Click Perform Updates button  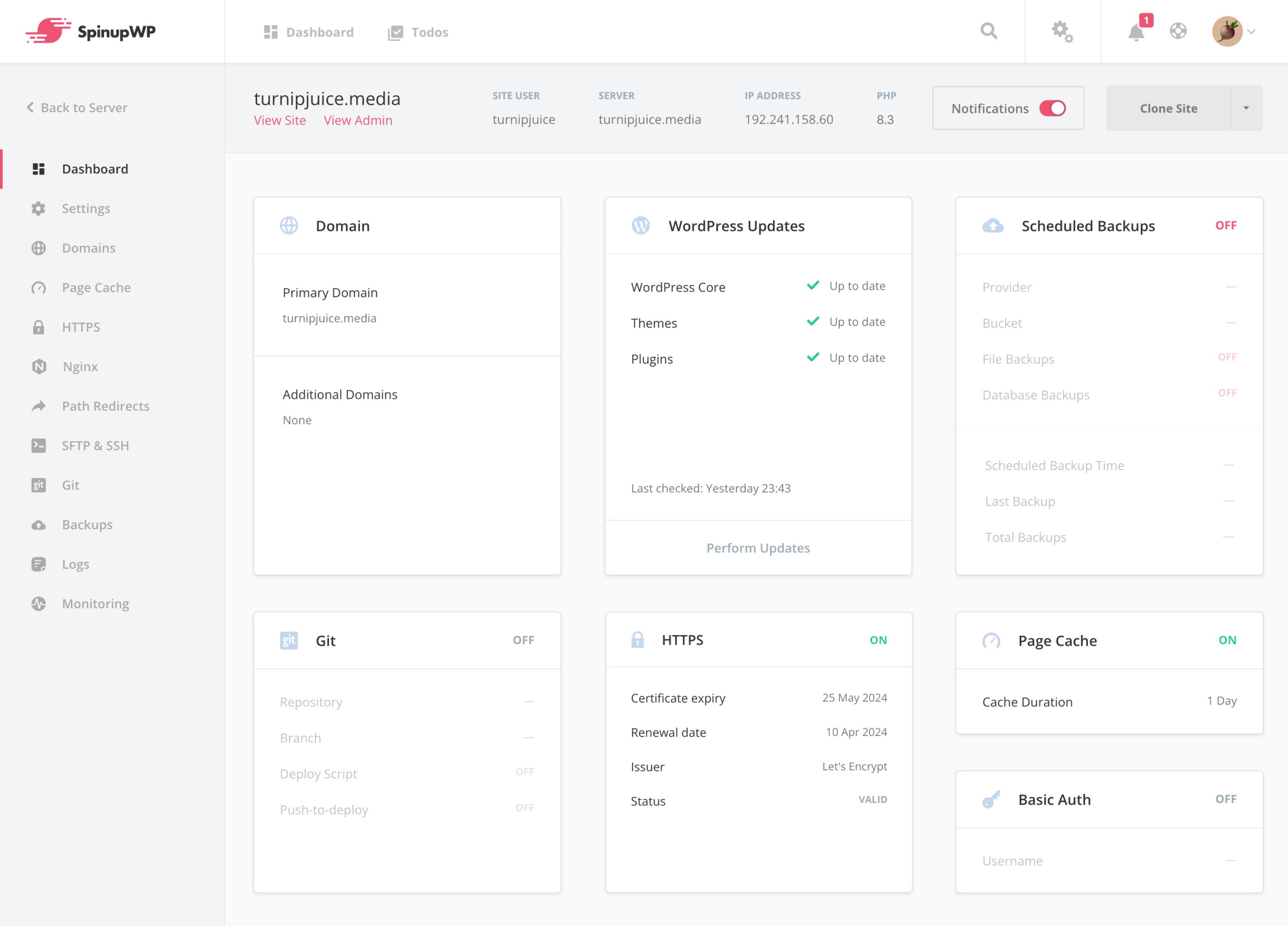(x=758, y=548)
